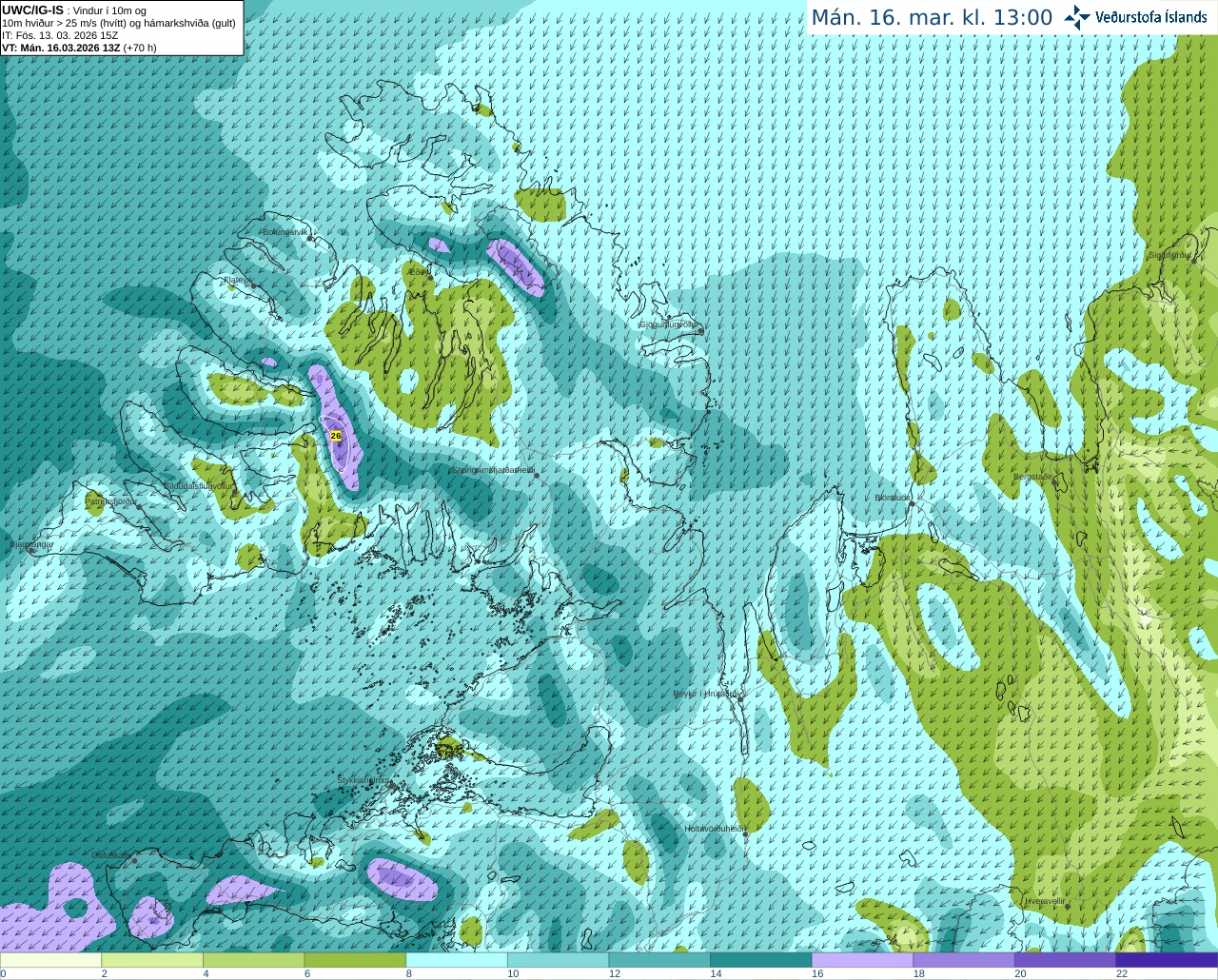The width and height of the screenshot is (1218, 980).
Task: Click the Æðey station label
Action: 418,271
